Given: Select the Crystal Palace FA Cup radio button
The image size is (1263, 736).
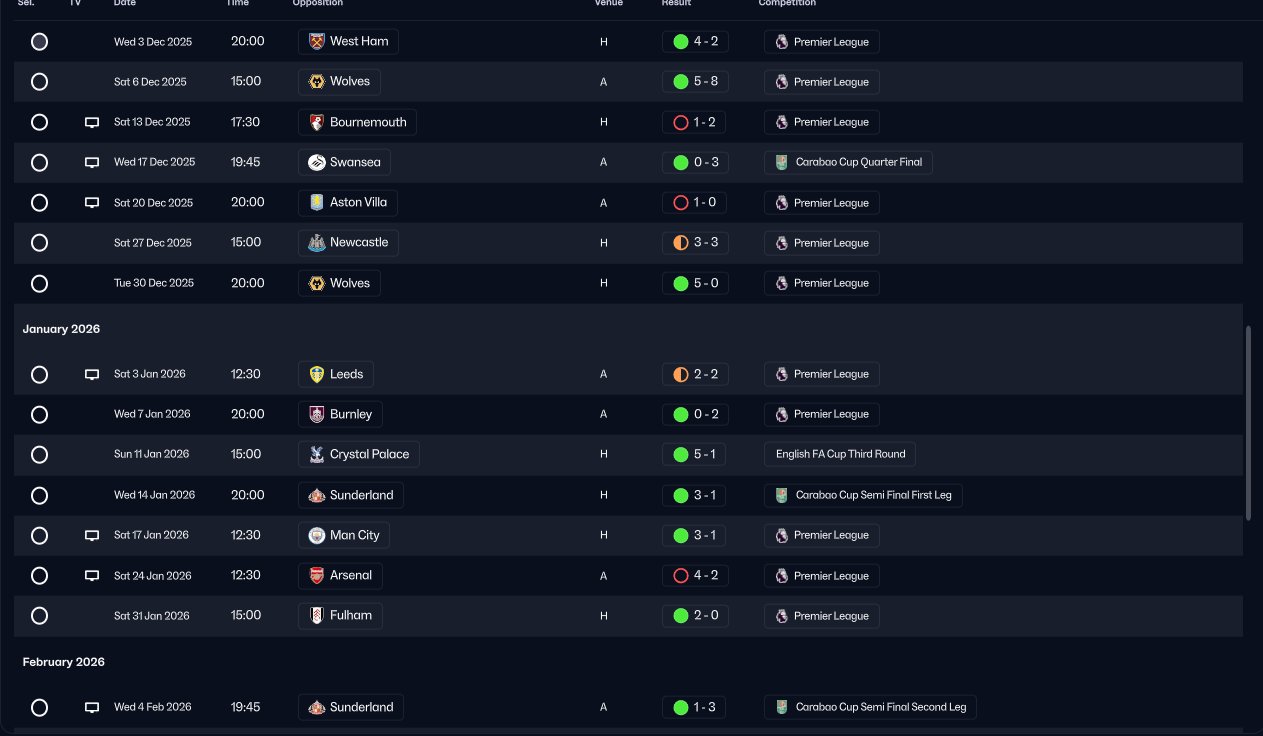Looking at the screenshot, I should point(39,455).
